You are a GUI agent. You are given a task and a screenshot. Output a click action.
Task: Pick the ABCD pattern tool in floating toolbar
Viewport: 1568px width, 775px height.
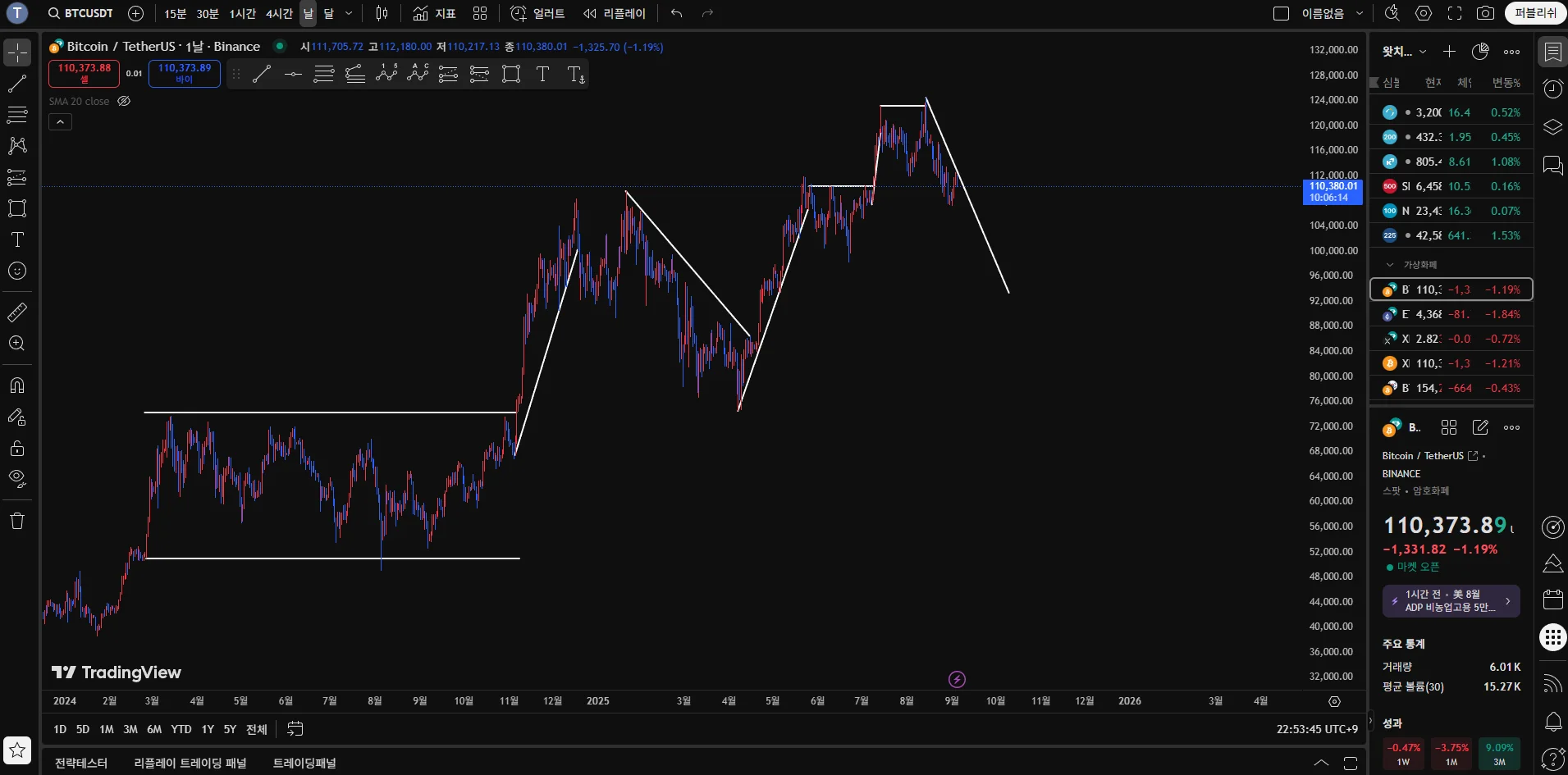tap(418, 75)
